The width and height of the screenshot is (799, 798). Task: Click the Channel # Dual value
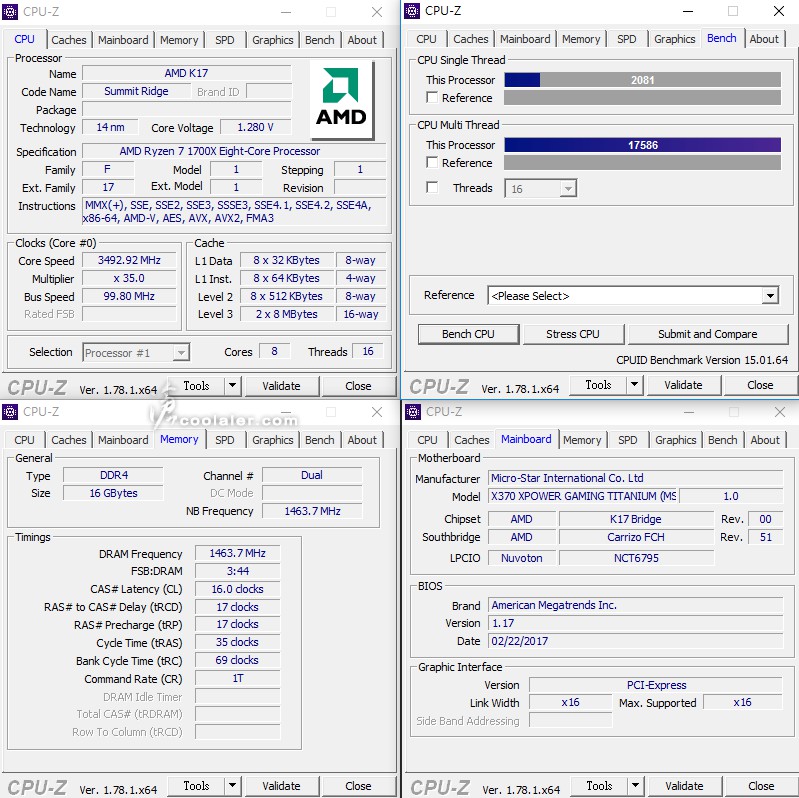(312, 475)
